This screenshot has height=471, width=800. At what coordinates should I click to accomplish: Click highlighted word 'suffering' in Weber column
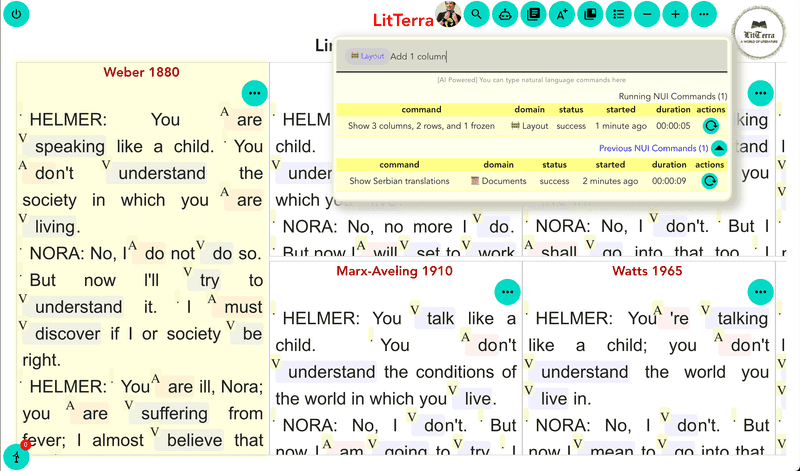pyautogui.click(x=174, y=413)
